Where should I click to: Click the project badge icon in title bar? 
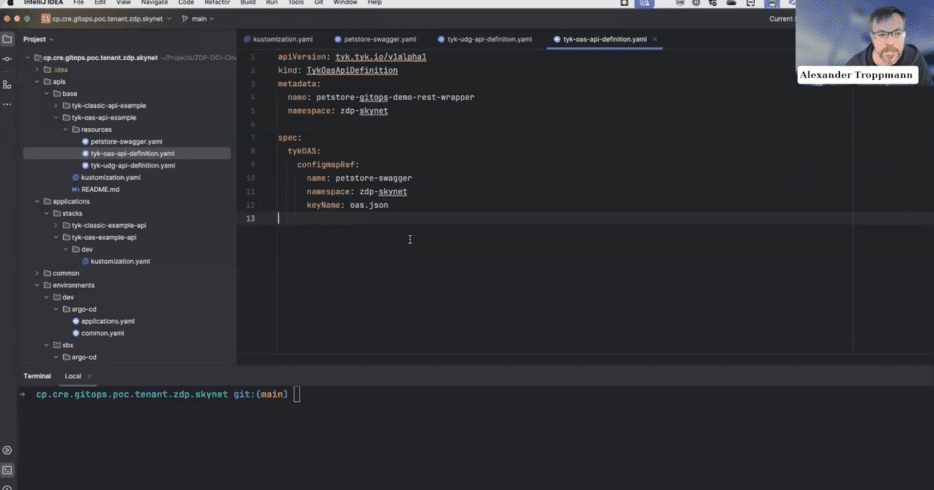(45, 18)
